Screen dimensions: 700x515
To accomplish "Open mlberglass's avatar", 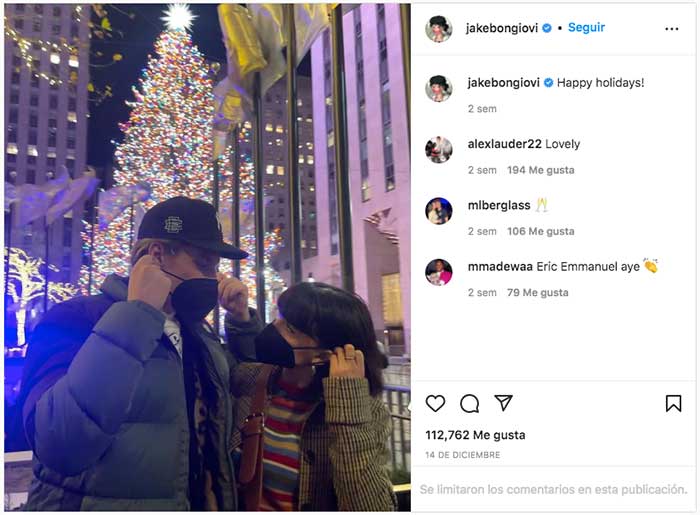I will point(438,211).
